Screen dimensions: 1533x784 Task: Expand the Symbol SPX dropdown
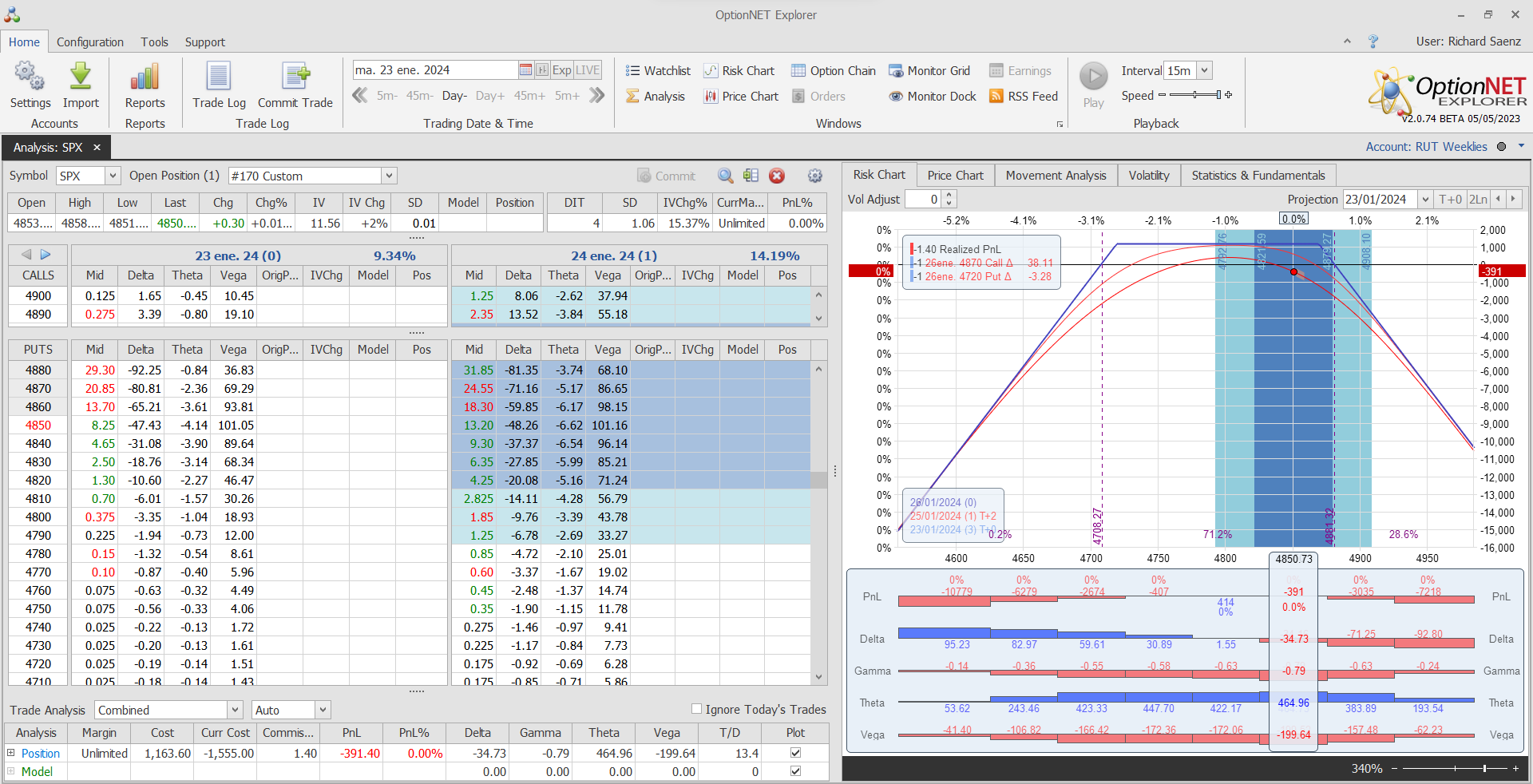(x=113, y=176)
